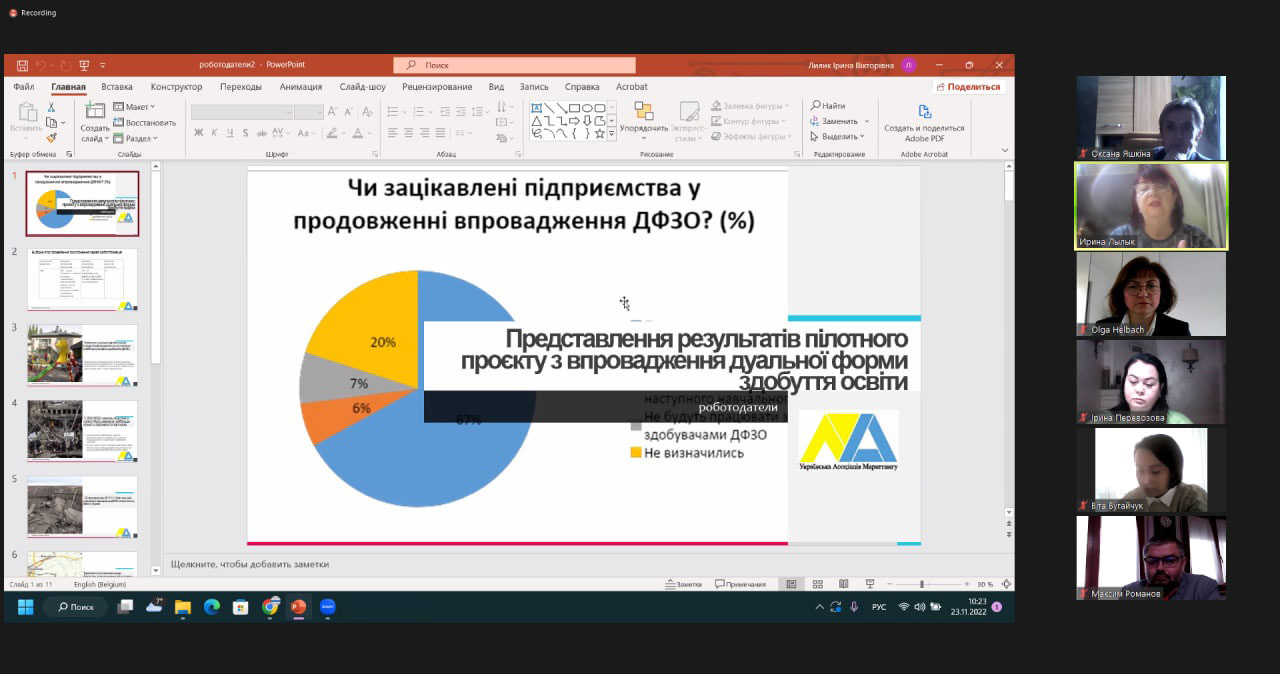Image resolution: width=1280 pixels, height=674 pixels.
Task: Switch to Slide Sorter view icon
Action: click(818, 584)
